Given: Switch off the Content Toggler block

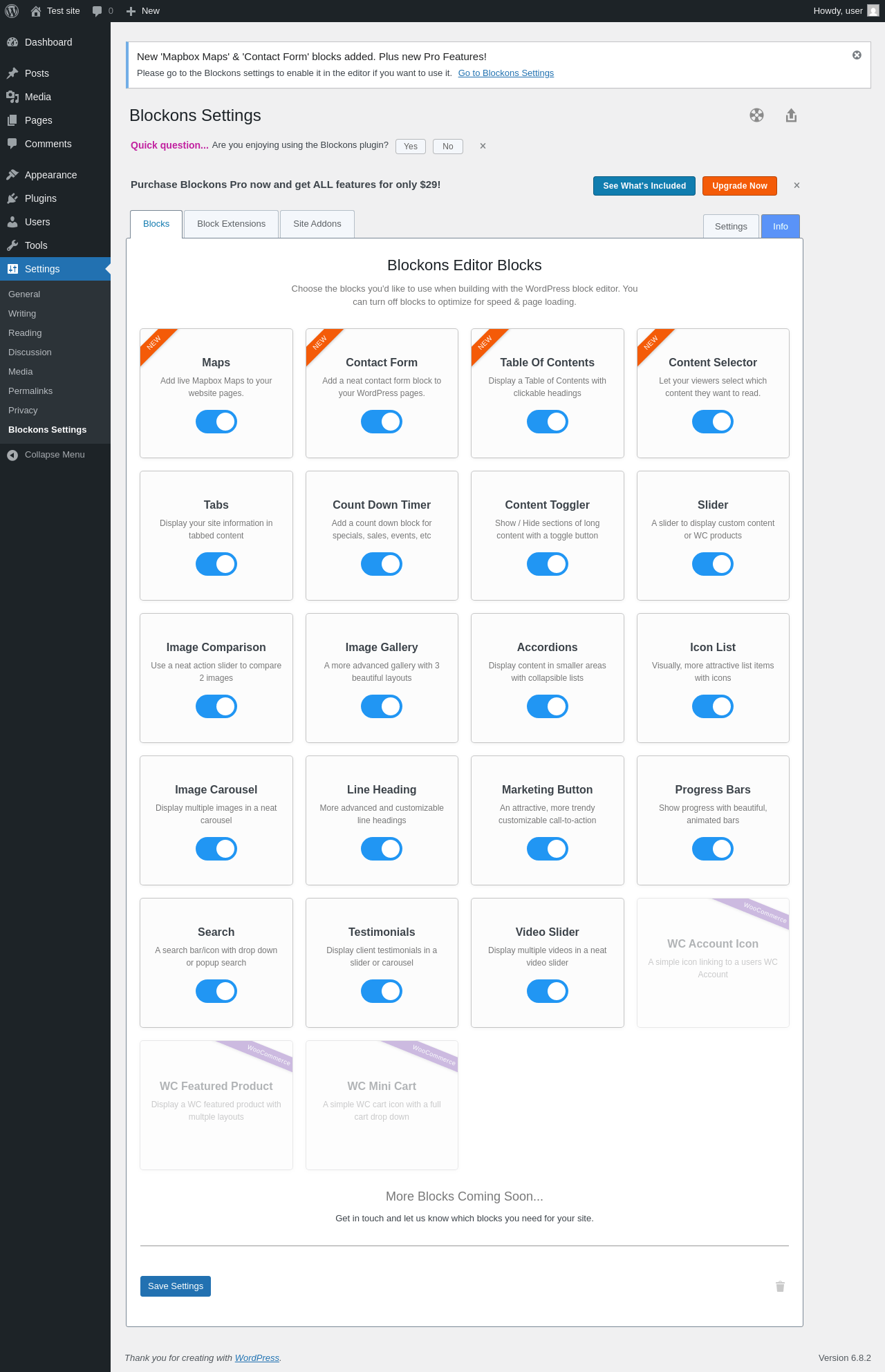Looking at the screenshot, I should (548, 564).
